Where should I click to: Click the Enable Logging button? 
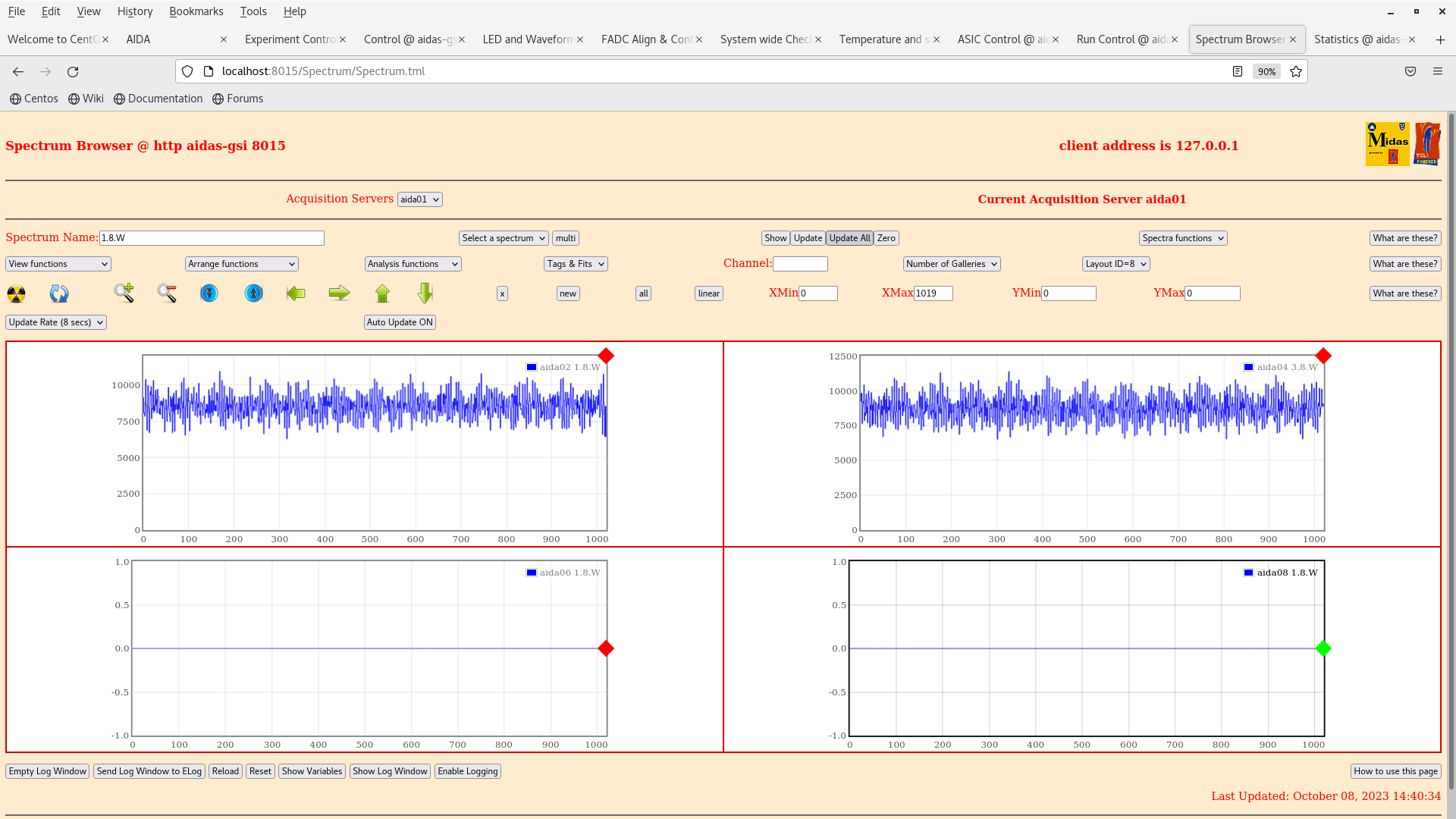(x=467, y=771)
